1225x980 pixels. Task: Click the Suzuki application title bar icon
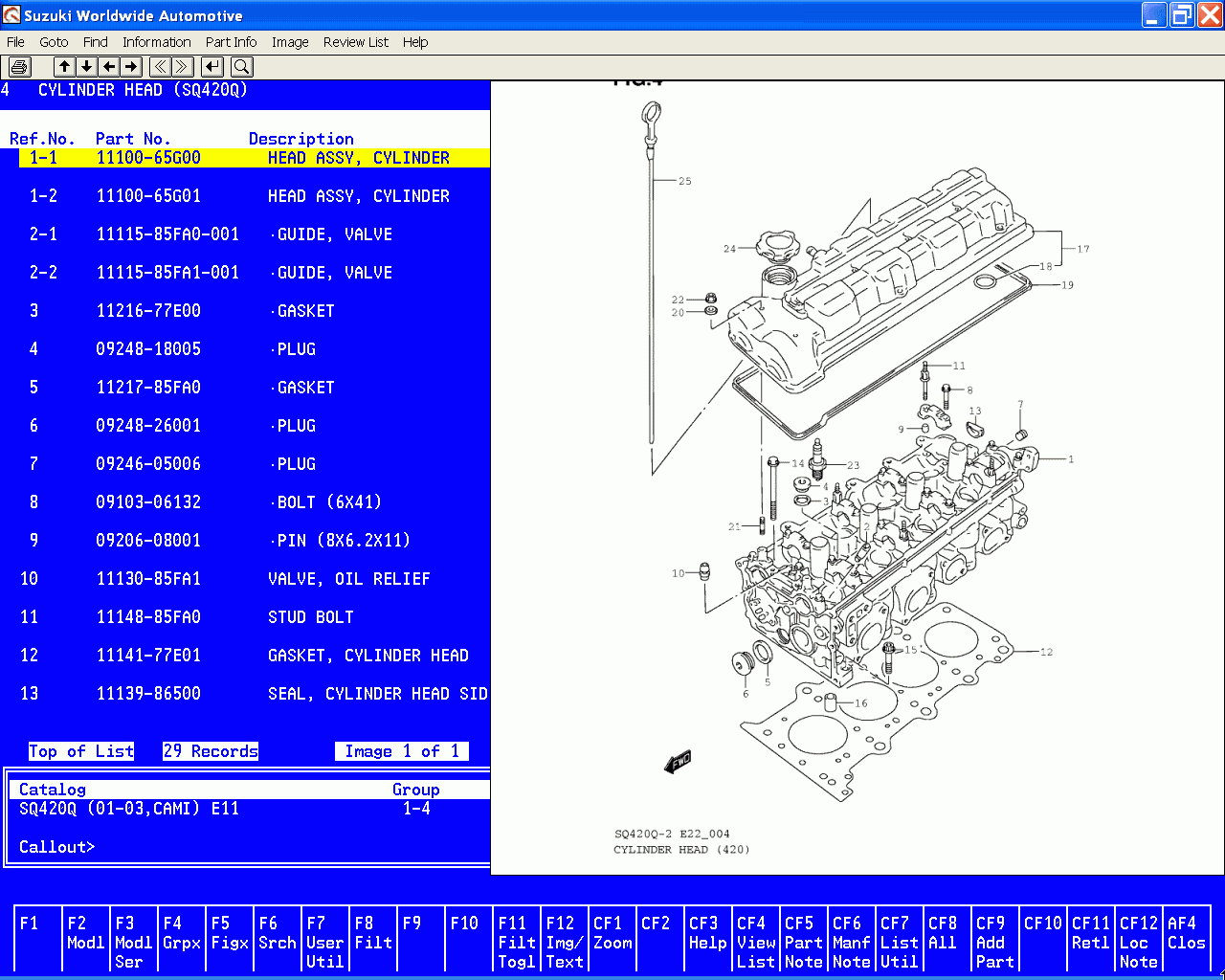click(x=11, y=15)
